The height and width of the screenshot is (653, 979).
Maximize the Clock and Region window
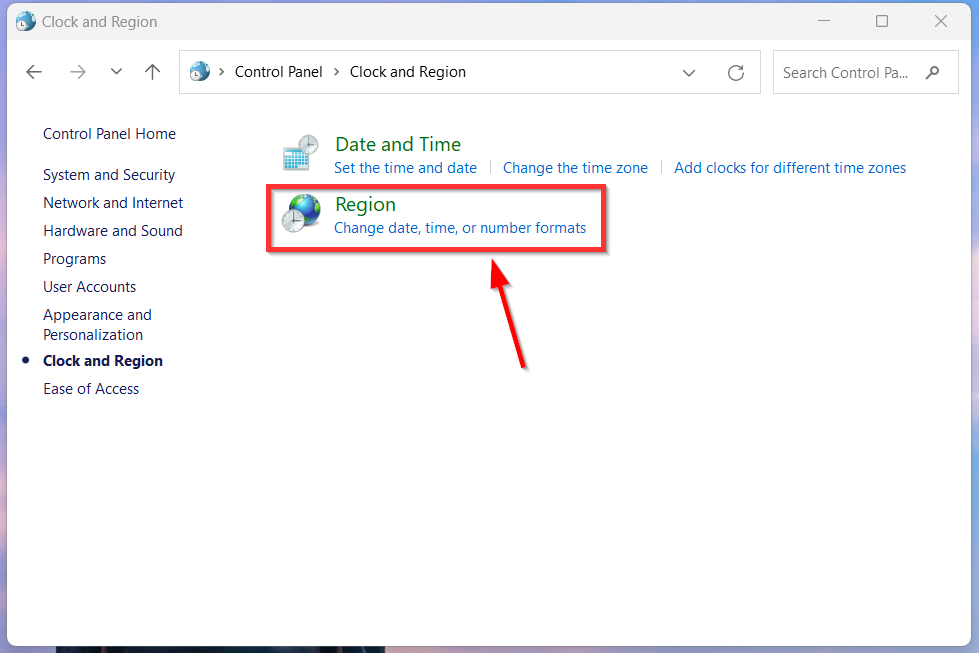[882, 21]
